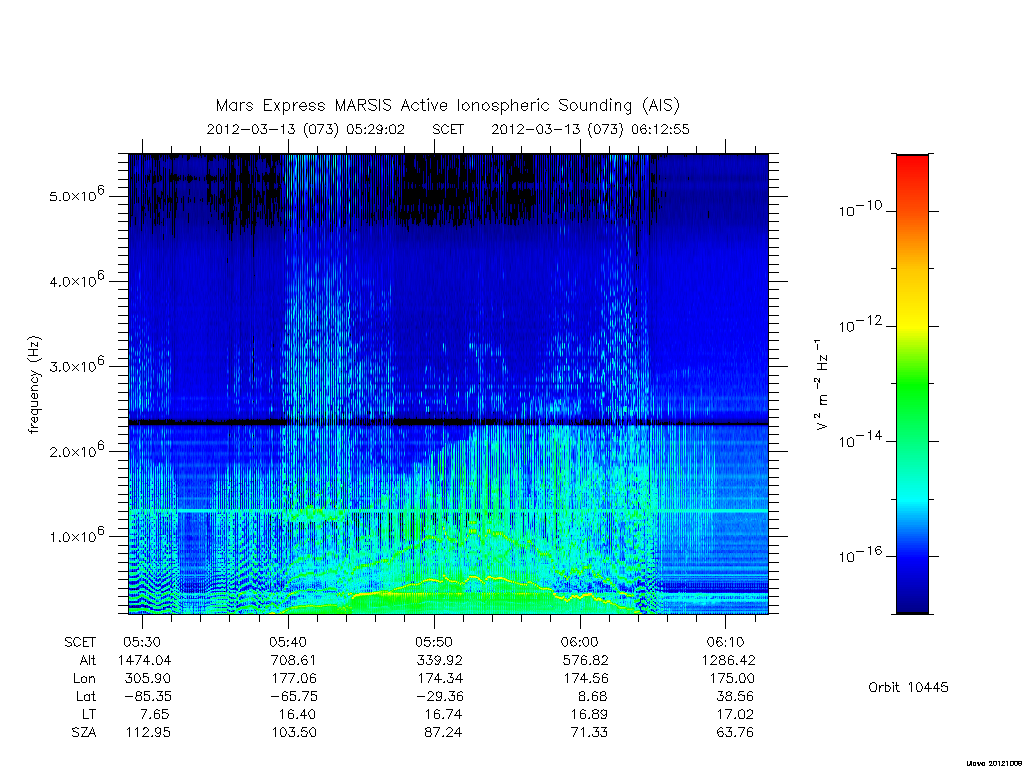The height and width of the screenshot is (768, 1024).
Task: Select altitude value 576.82
Action: coord(585,660)
